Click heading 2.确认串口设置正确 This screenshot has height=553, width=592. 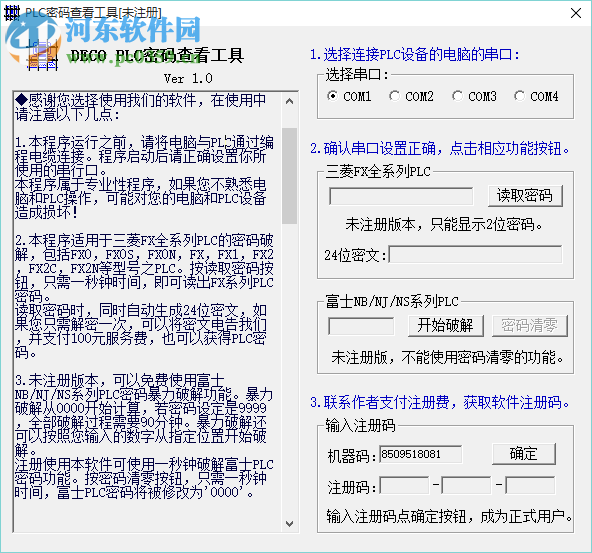pyautogui.click(x=440, y=148)
